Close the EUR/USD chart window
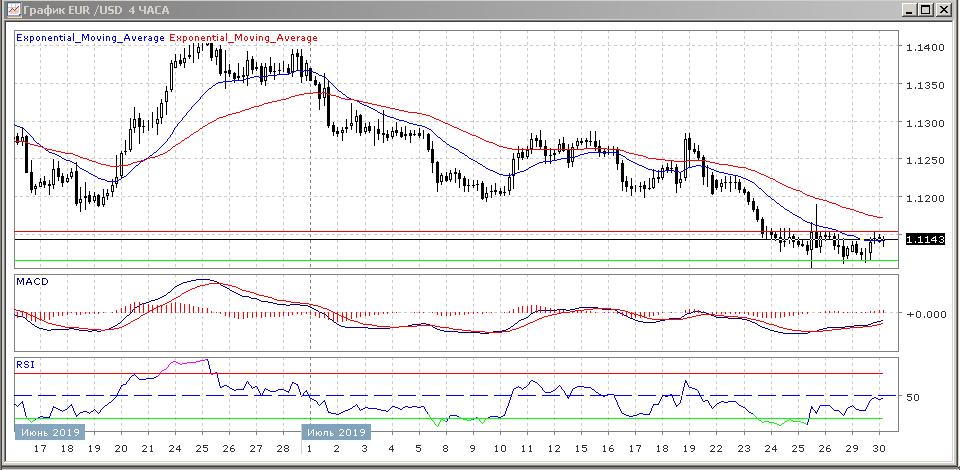This screenshot has height=470, width=960. point(944,10)
